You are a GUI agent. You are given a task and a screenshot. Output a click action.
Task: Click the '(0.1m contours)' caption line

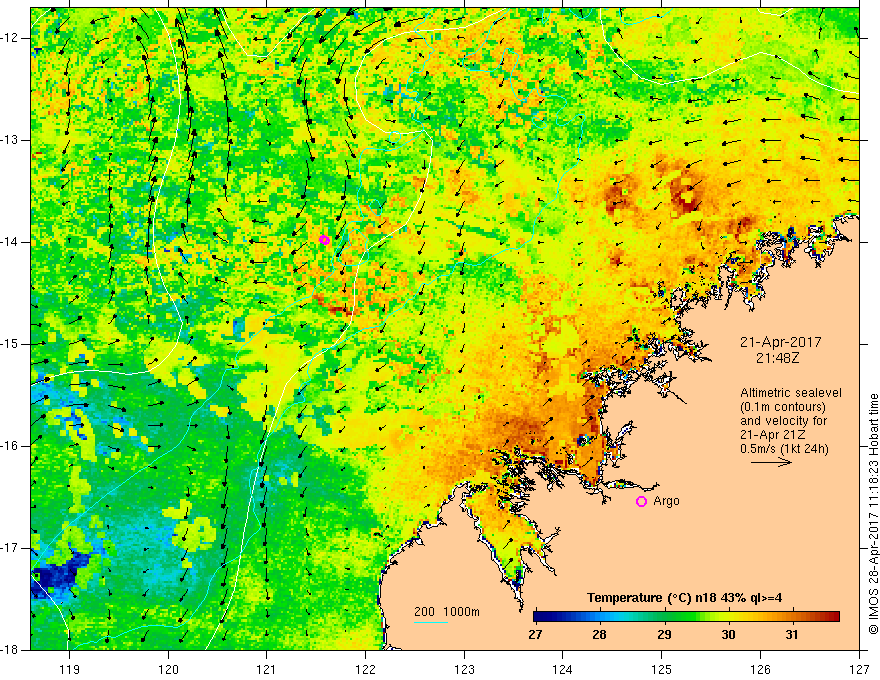pyautogui.click(x=783, y=407)
